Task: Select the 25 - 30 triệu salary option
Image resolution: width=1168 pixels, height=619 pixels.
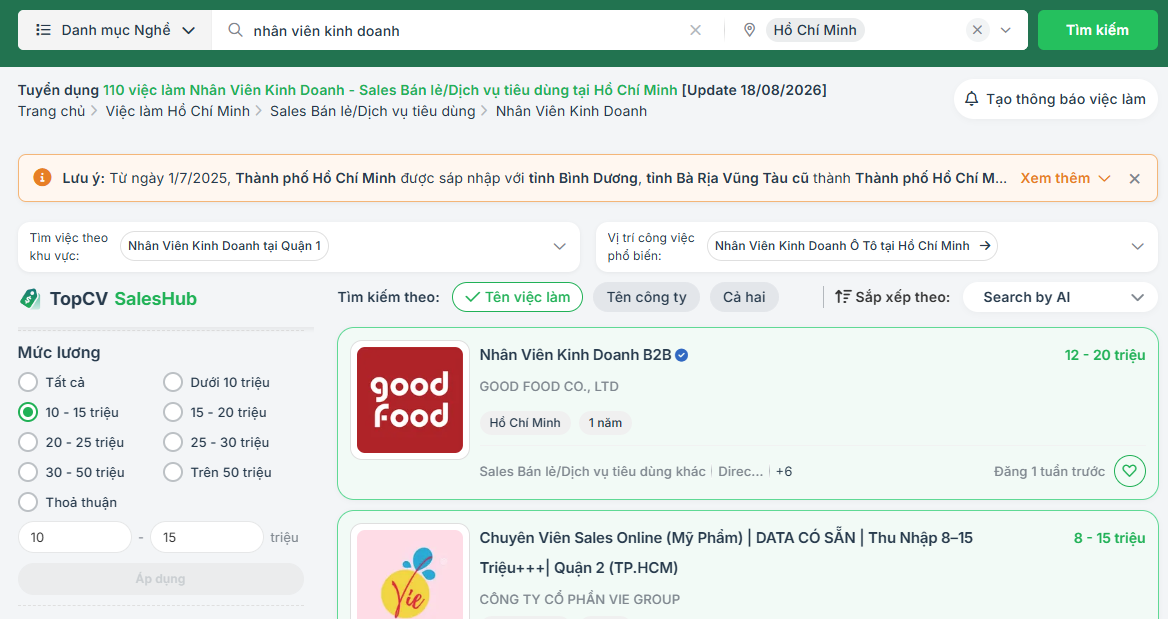Action: [x=173, y=442]
